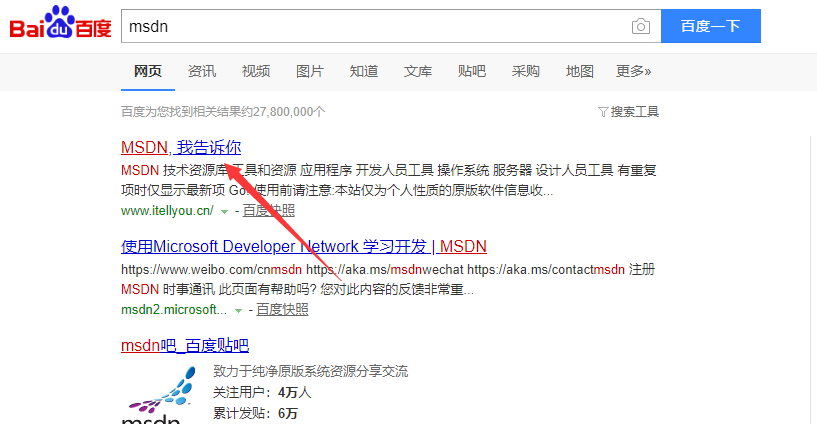This screenshot has width=817, height=424.
Task: Click result count text 27,800,000个
Action: click(x=289, y=112)
